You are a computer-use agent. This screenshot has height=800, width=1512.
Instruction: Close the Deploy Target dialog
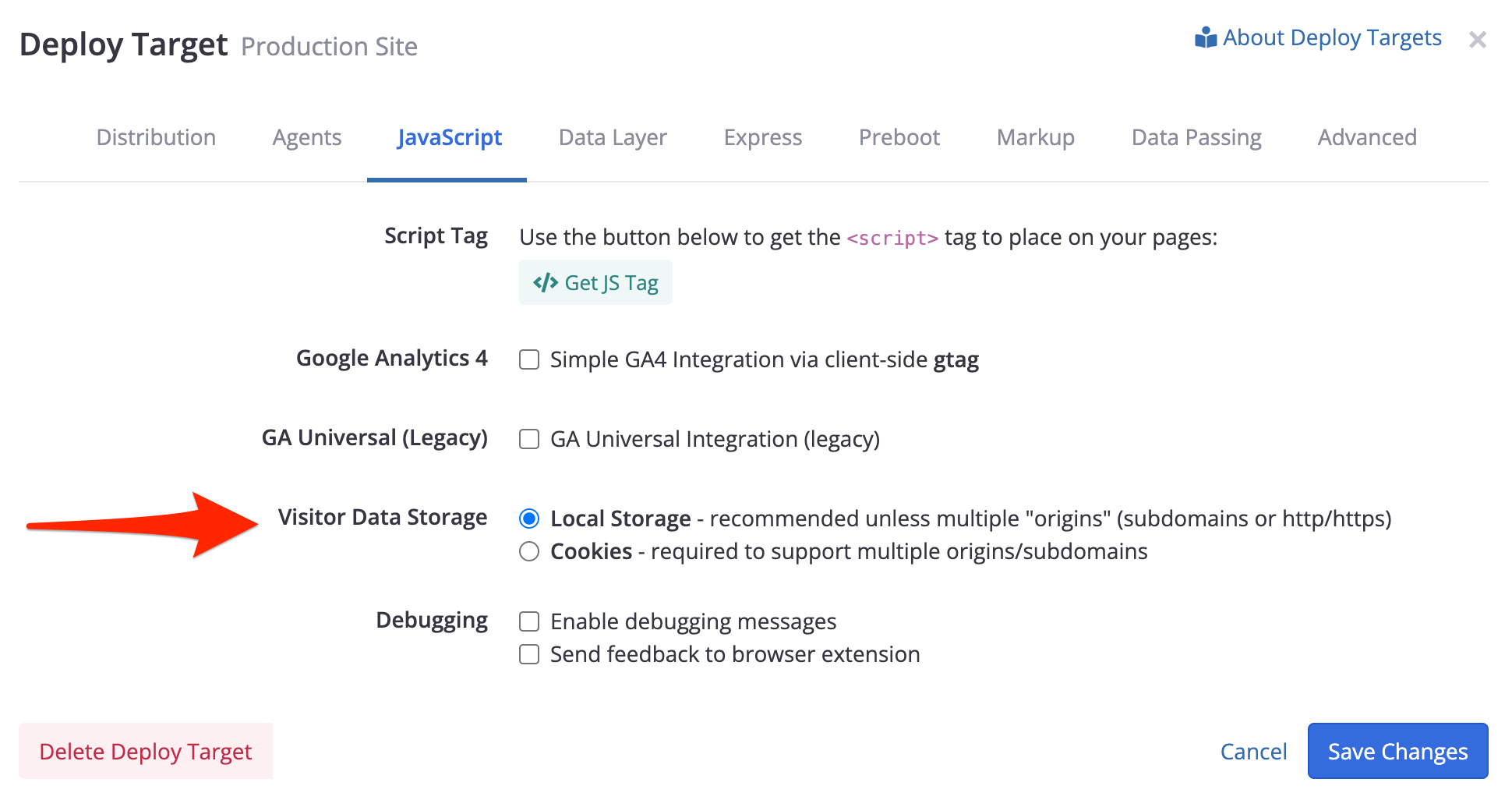tap(1477, 40)
